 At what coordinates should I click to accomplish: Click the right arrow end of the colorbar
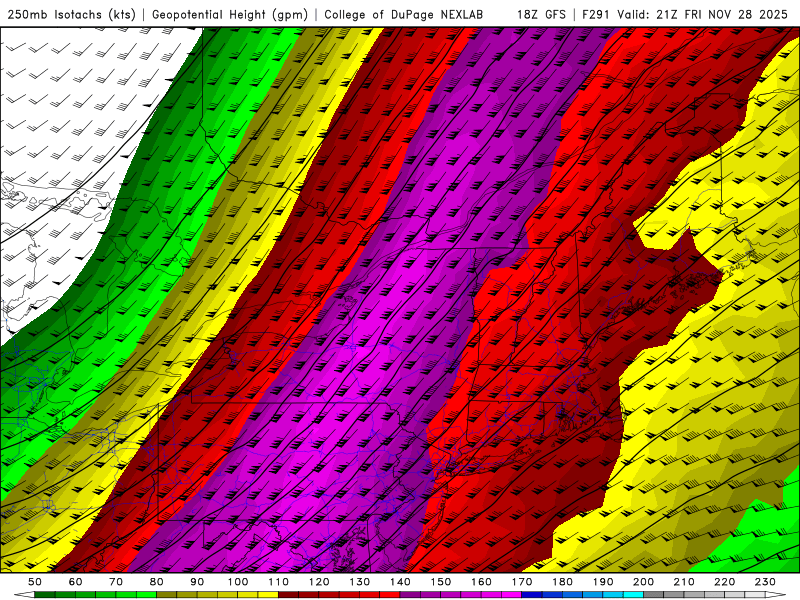[x=776, y=594]
